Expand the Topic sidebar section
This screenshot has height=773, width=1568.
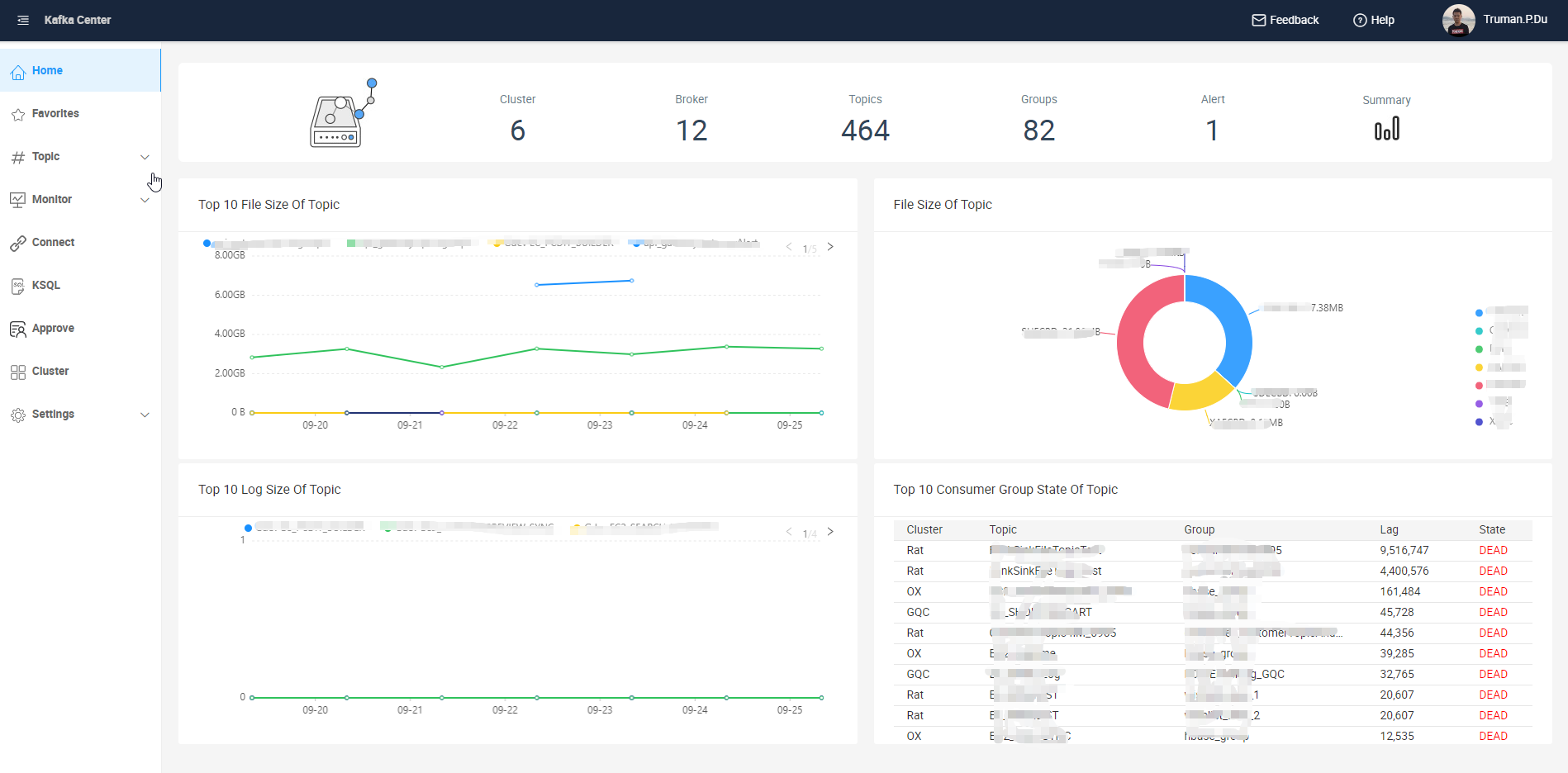[x=145, y=156]
